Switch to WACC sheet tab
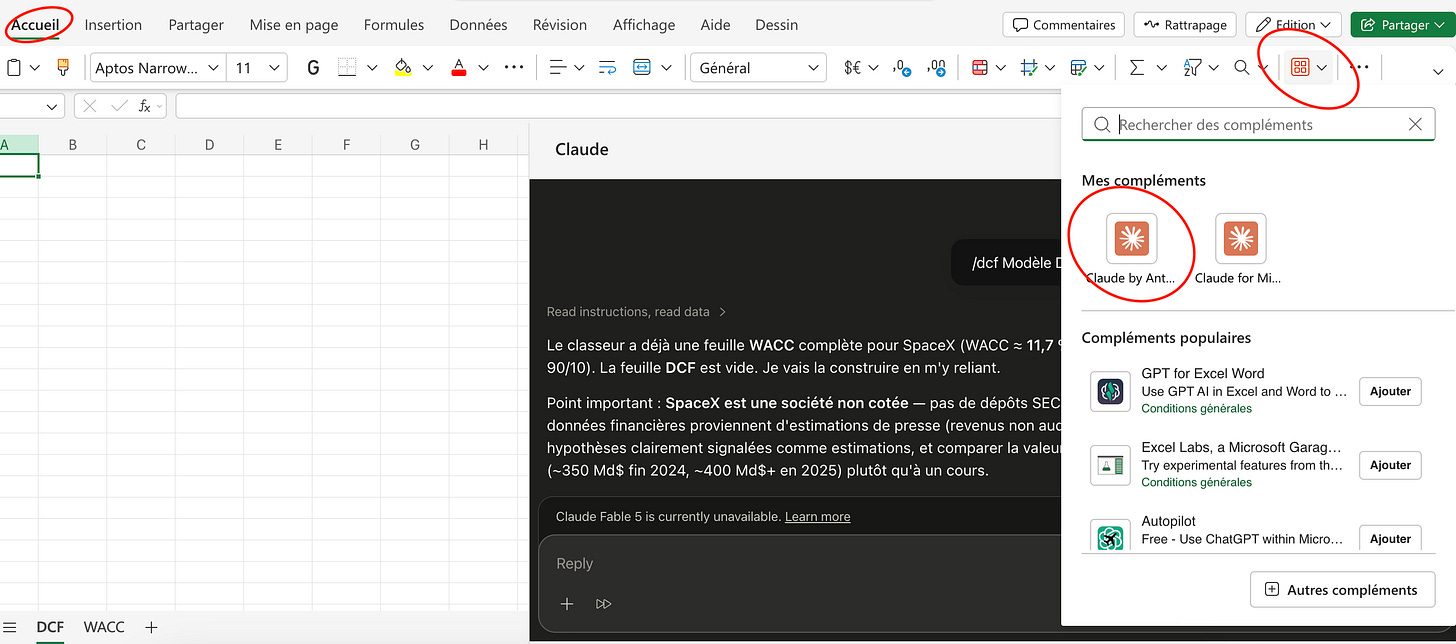The height and width of the screenshot is (644, 1456). [104, 627]
